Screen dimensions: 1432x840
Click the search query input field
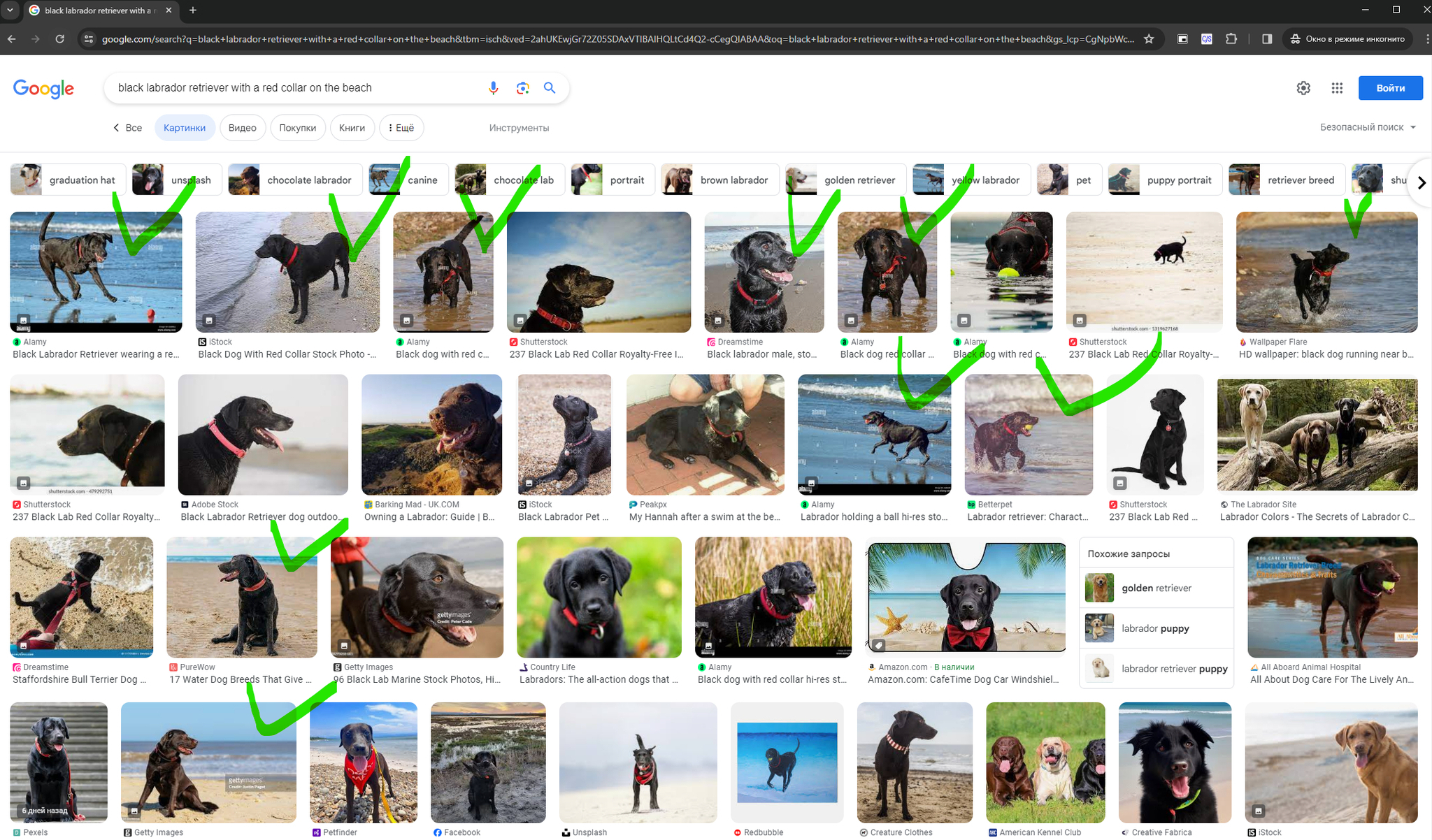[294, 88]
